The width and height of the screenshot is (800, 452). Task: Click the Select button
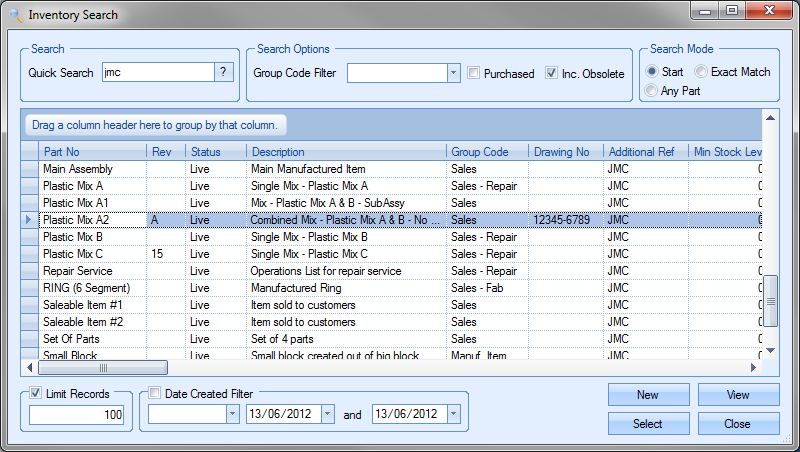click(648, 424)
